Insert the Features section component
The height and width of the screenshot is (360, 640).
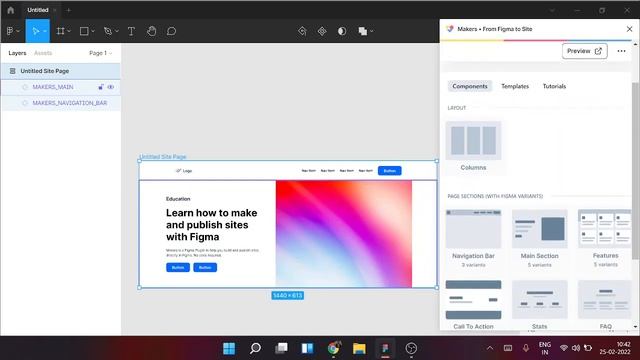click(x=605, y=239)
